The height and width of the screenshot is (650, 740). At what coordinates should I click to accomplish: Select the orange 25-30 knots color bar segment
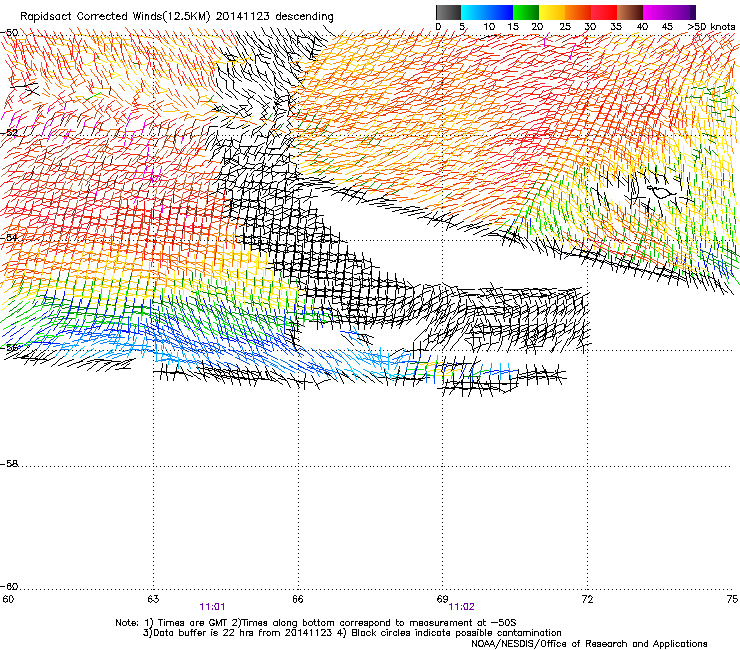click(578, 12)
